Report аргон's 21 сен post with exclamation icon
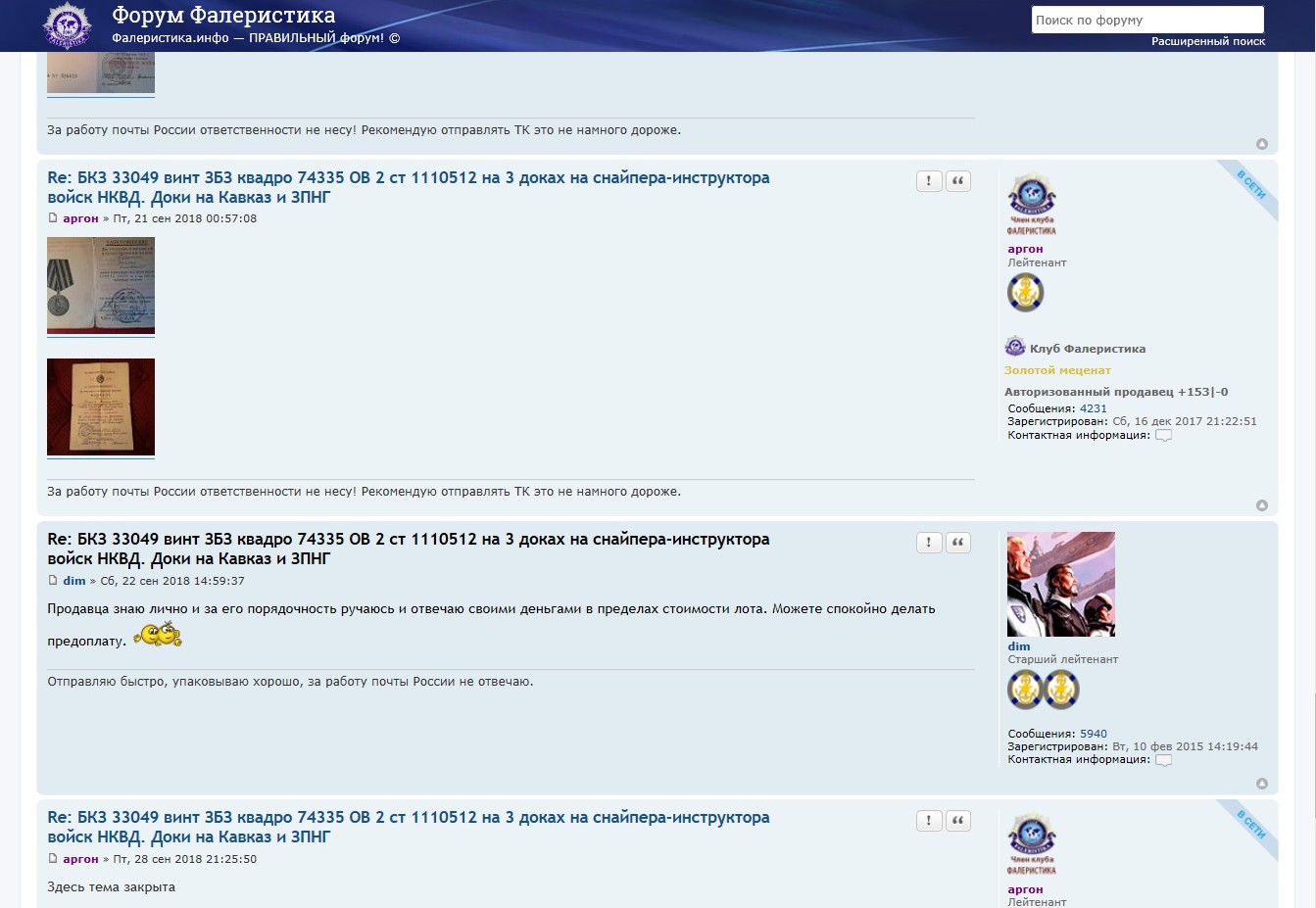 pyautogui.click(x=928, y=181)
